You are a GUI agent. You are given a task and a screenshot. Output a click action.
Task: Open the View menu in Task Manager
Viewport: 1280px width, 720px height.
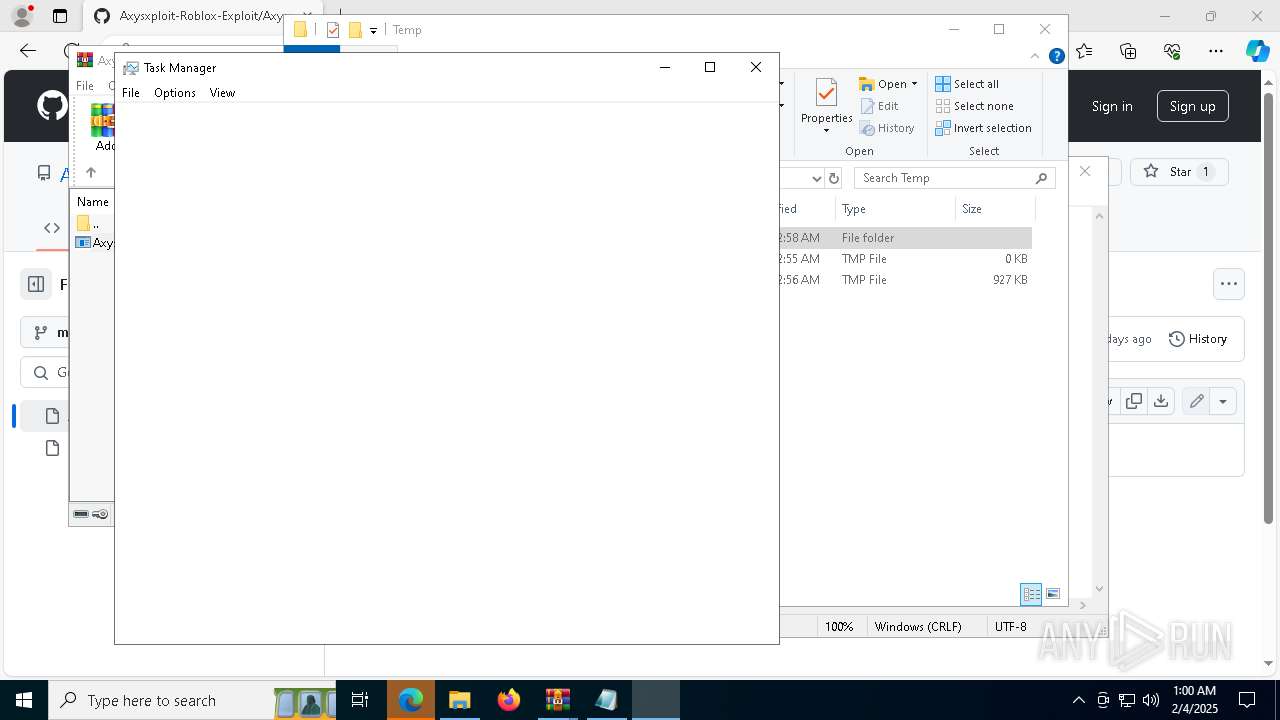[222, 93]
